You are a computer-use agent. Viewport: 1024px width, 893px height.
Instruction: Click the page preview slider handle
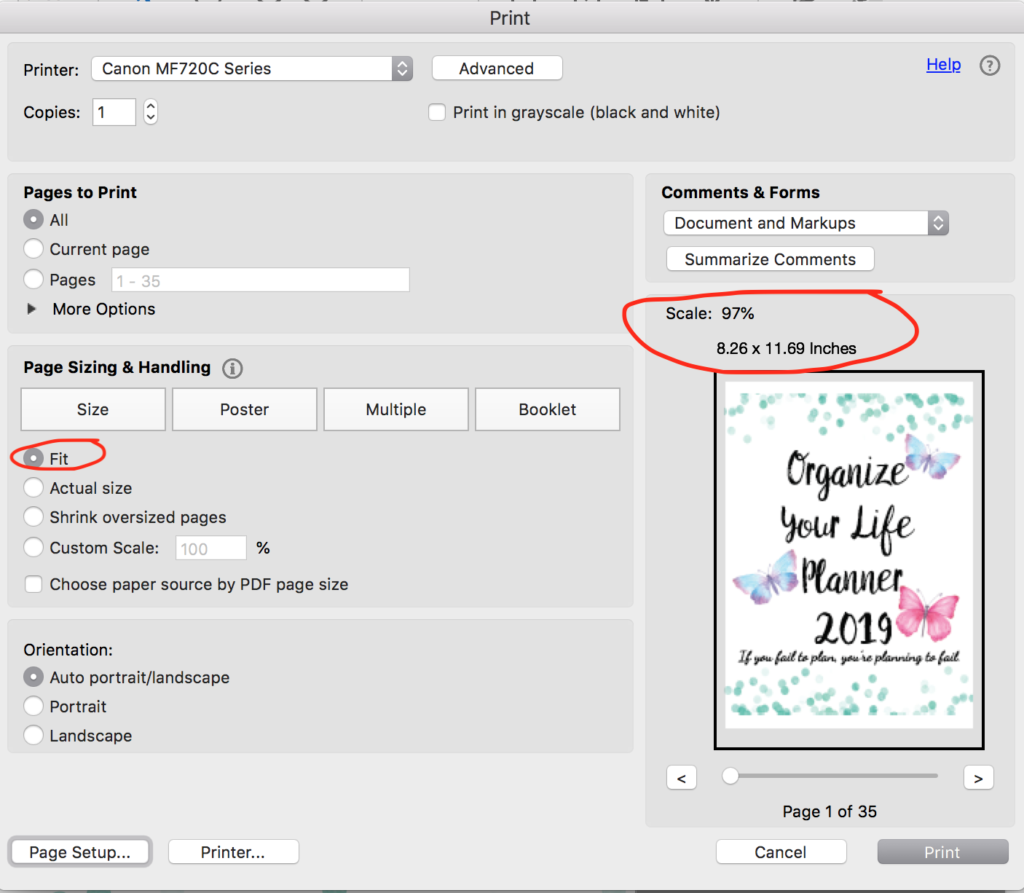click(730, 775)
